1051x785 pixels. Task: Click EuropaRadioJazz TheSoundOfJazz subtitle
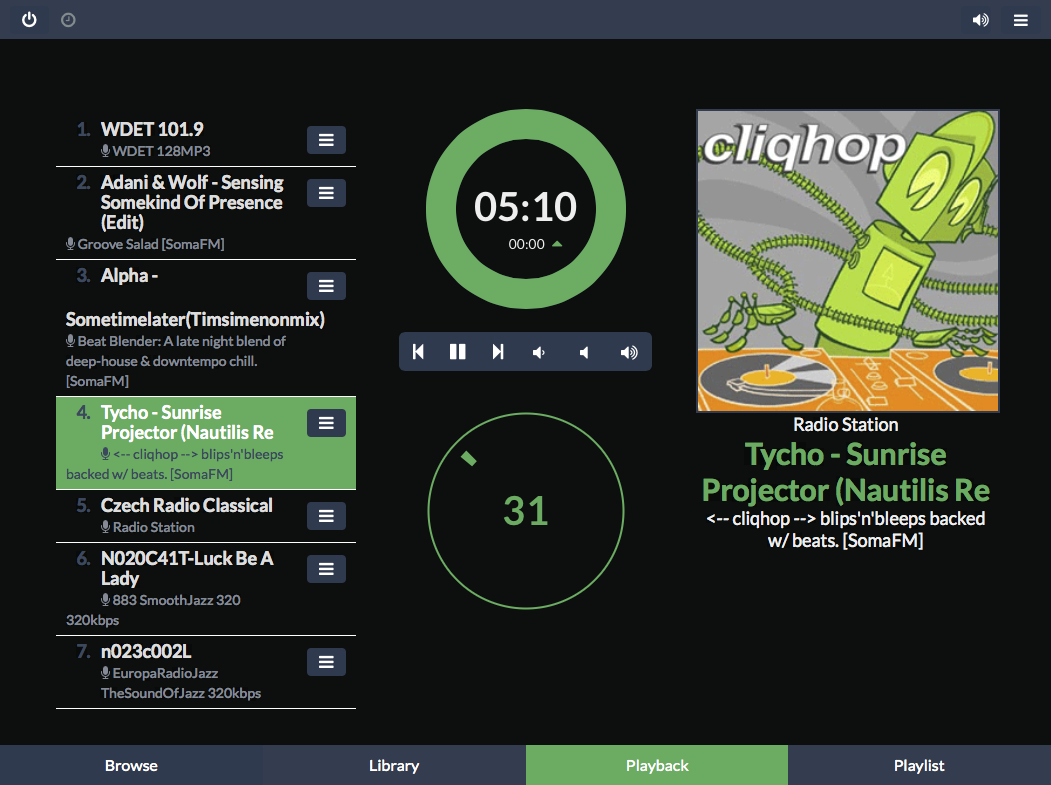pos(181,683)
